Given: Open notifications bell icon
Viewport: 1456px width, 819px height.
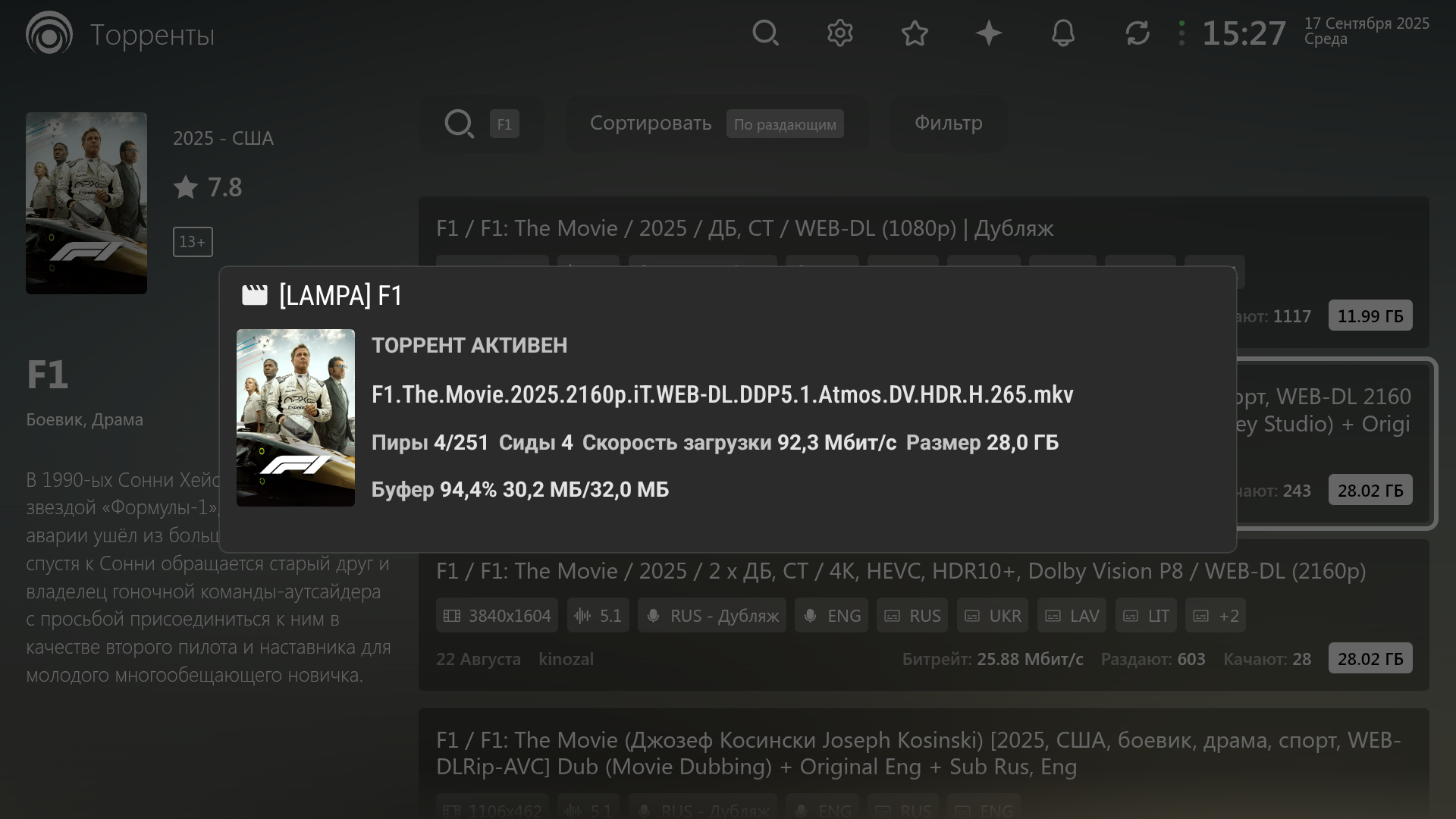Looking at the screenshot, I should click(1063, 33).
